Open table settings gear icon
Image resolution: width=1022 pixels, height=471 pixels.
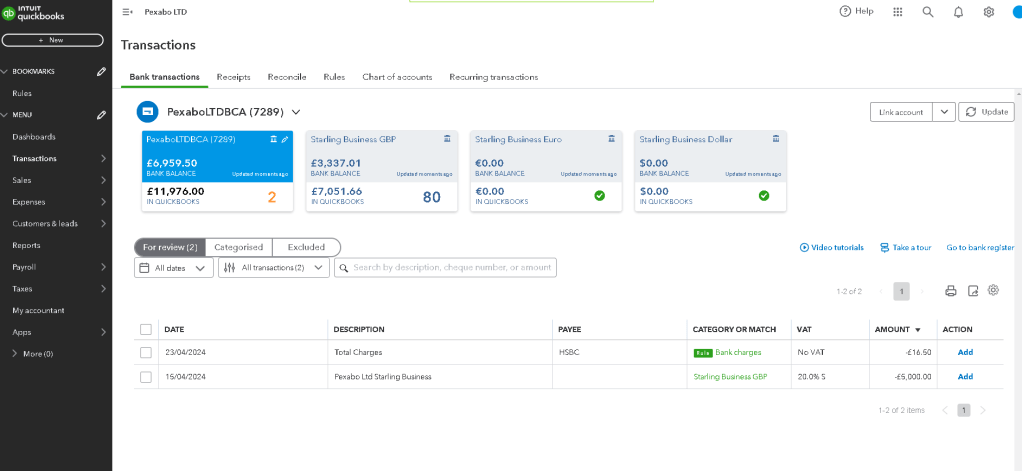tap(993, 291)
